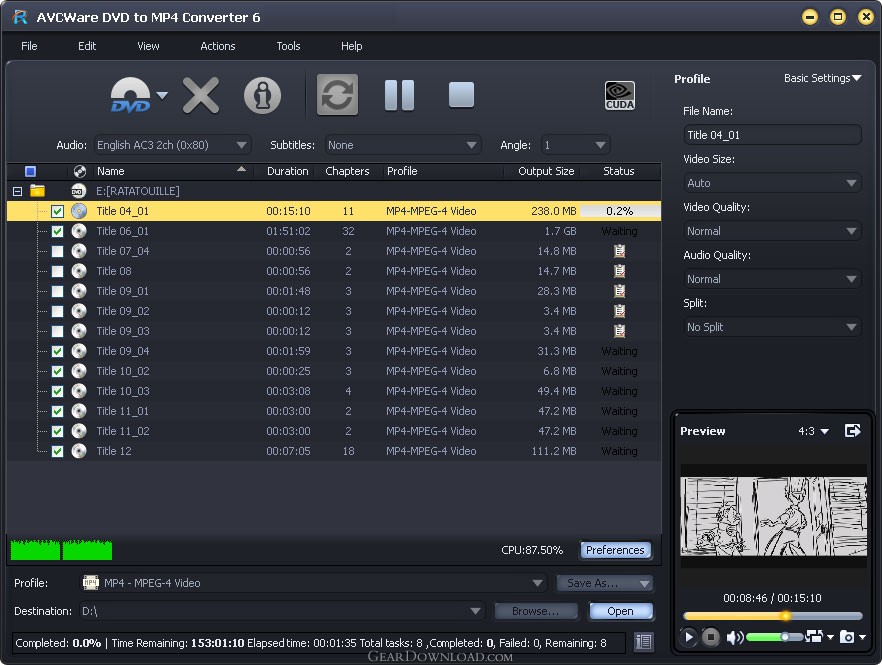Pause the conversion
The height and width of the screenshot is (665, 882).
(399, 95)
